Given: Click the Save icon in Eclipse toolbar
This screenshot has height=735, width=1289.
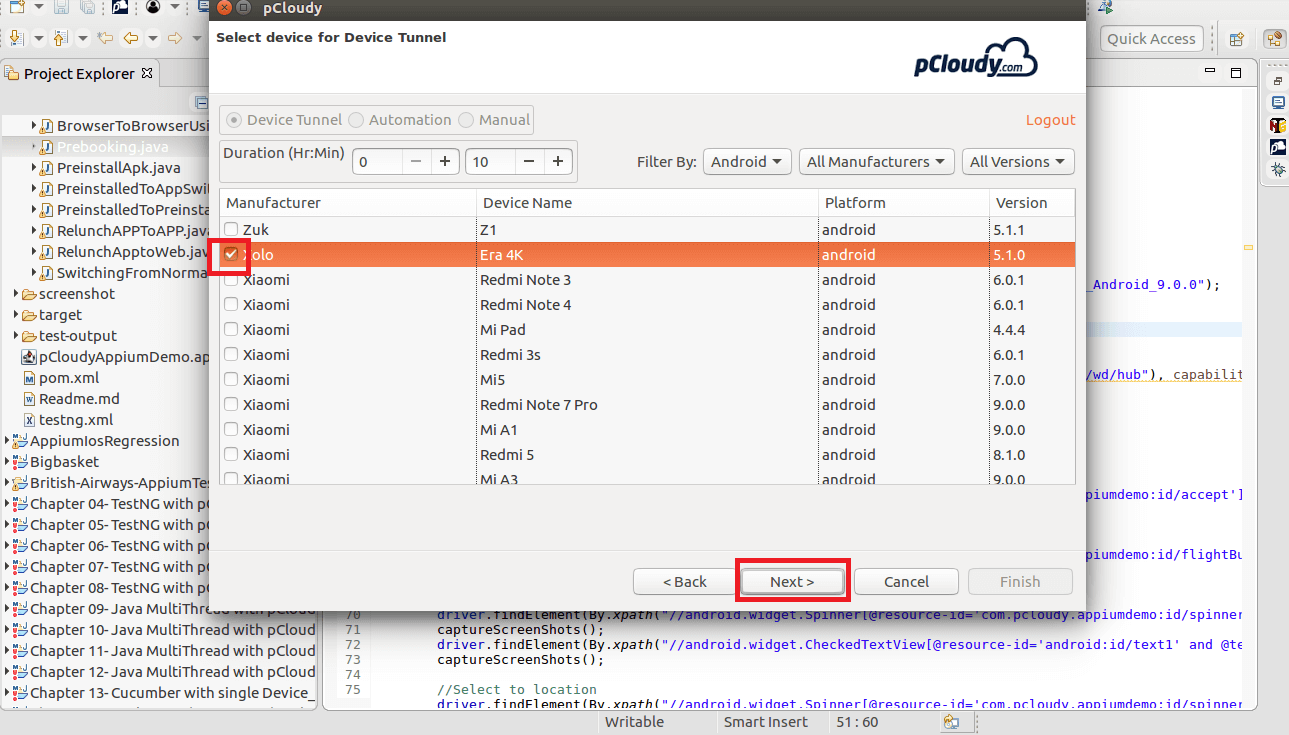Looking at the screenshot, I should coord(61,7).
